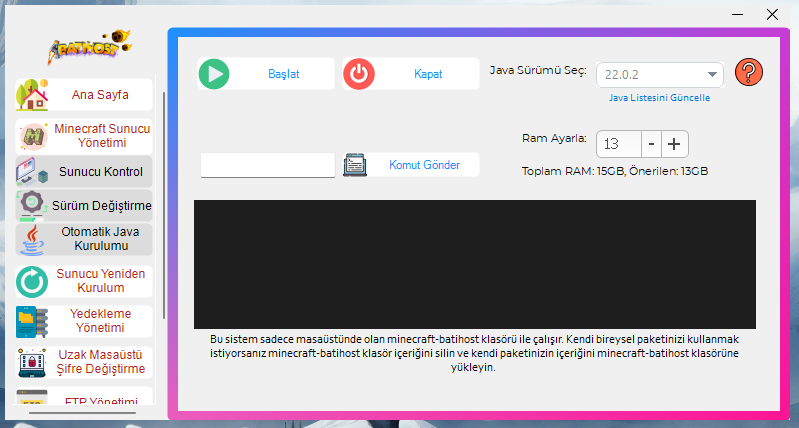
Task: Decrease RAM with the minus button
Action: (x=651, y=144)
